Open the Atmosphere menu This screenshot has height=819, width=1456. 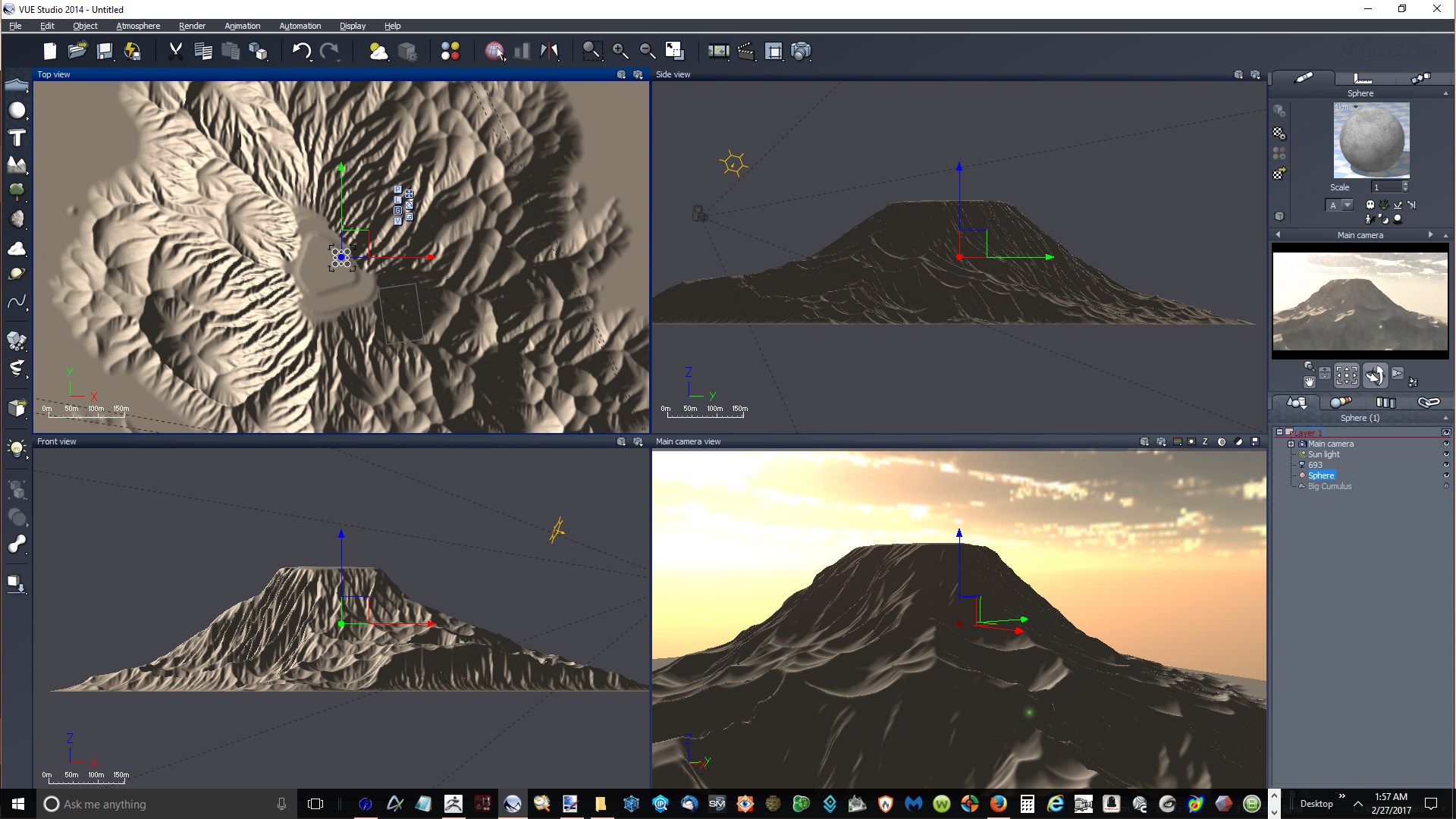[138, 26]
